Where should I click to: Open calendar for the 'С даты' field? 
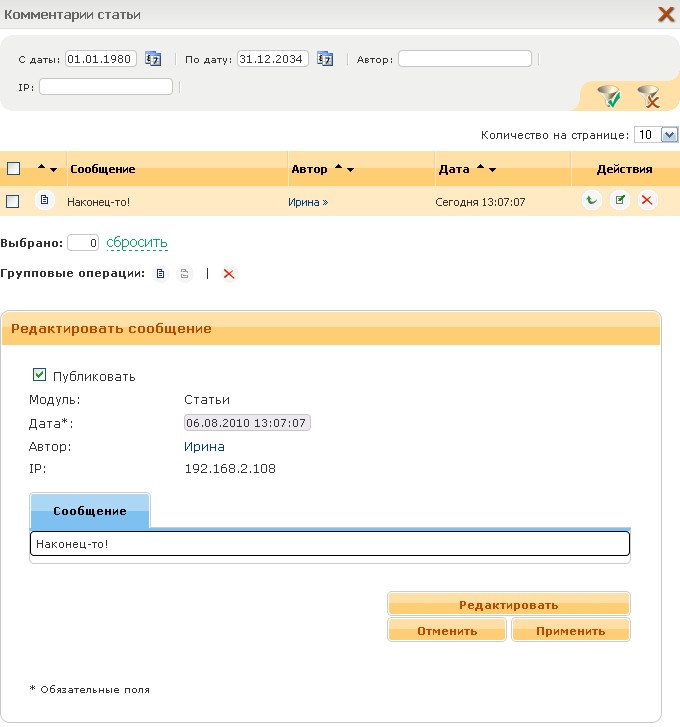153,59
